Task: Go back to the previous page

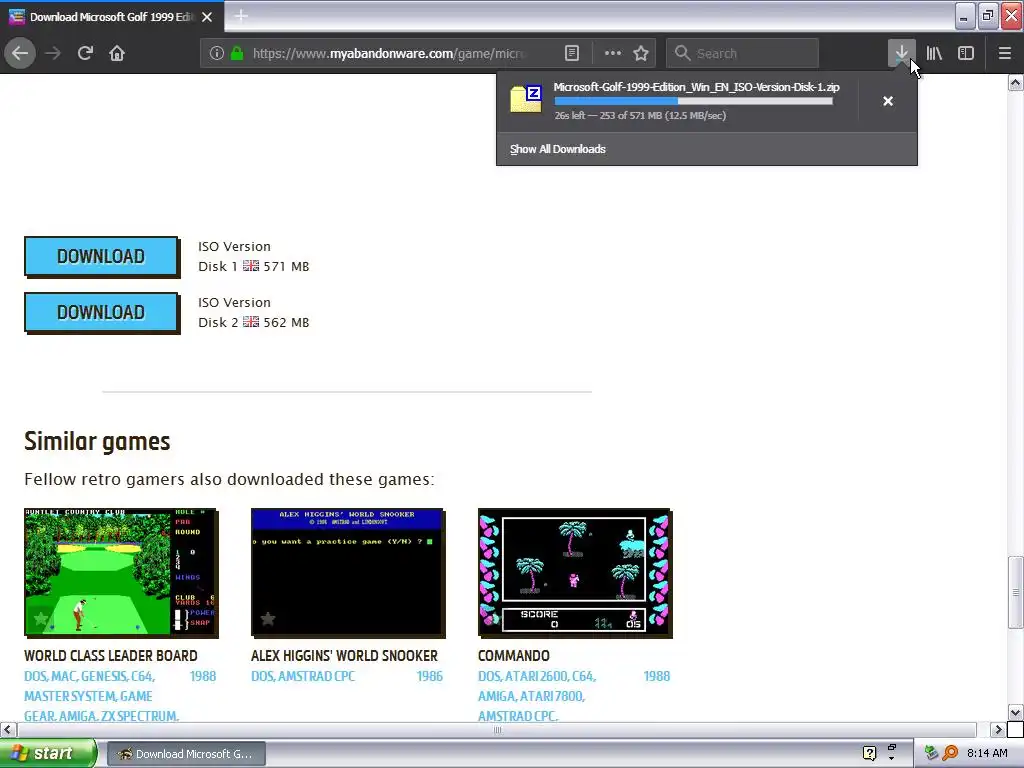Action: pyautogui.click(x=20, y=53)
